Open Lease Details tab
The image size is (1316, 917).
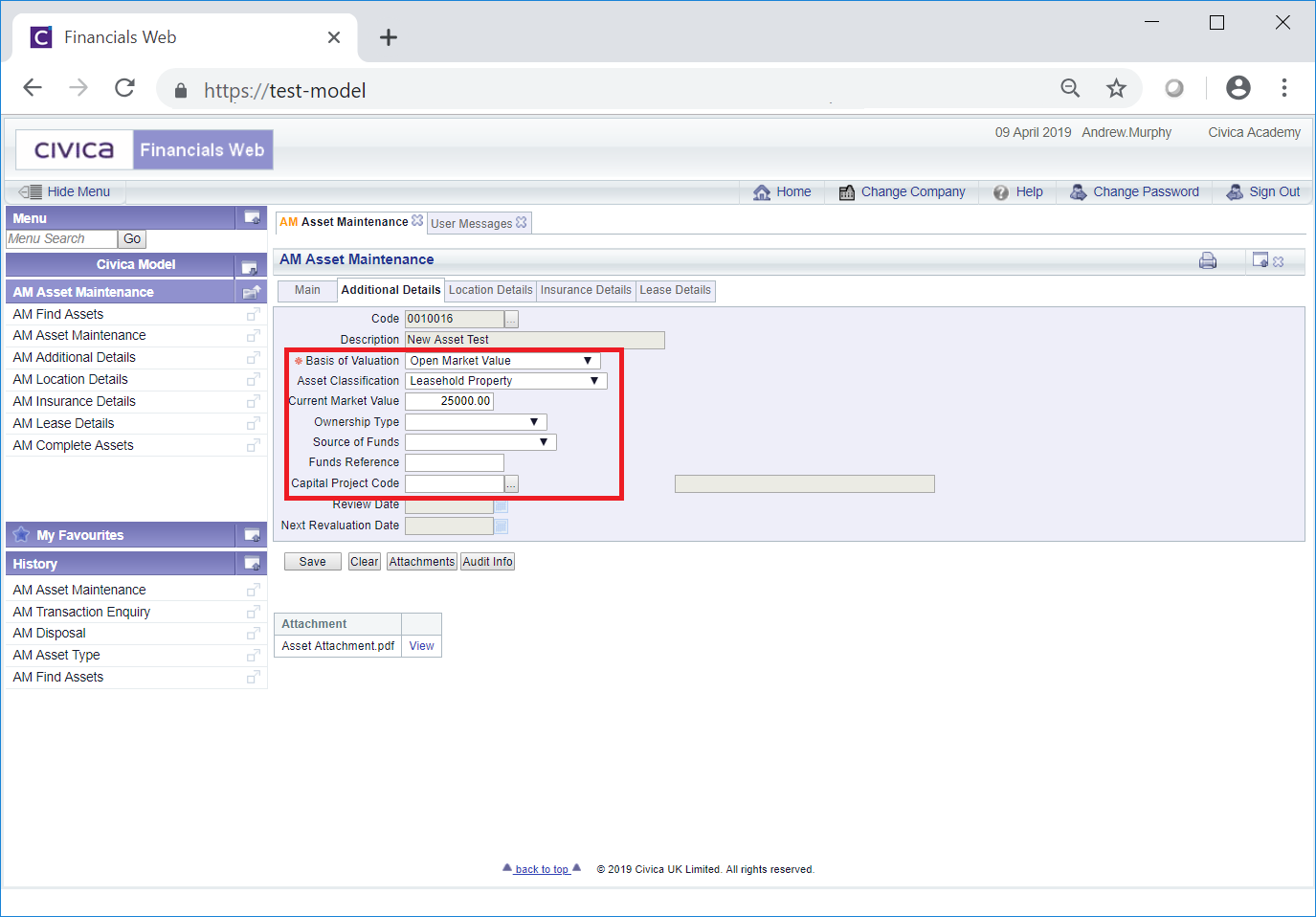[675, 291]
